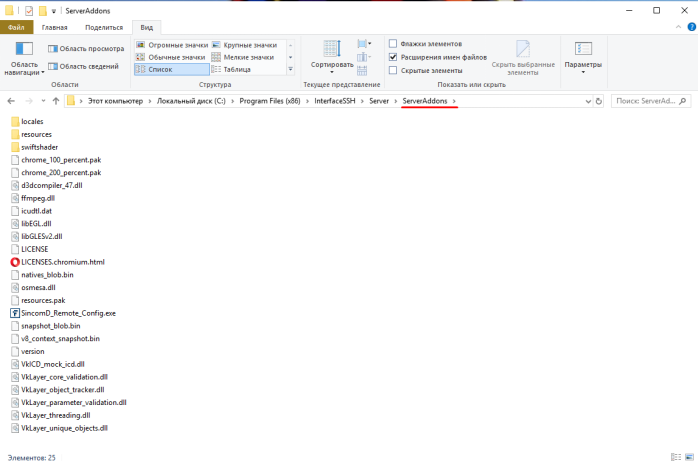Select the locales folder icon

click(x=14, y=121)
